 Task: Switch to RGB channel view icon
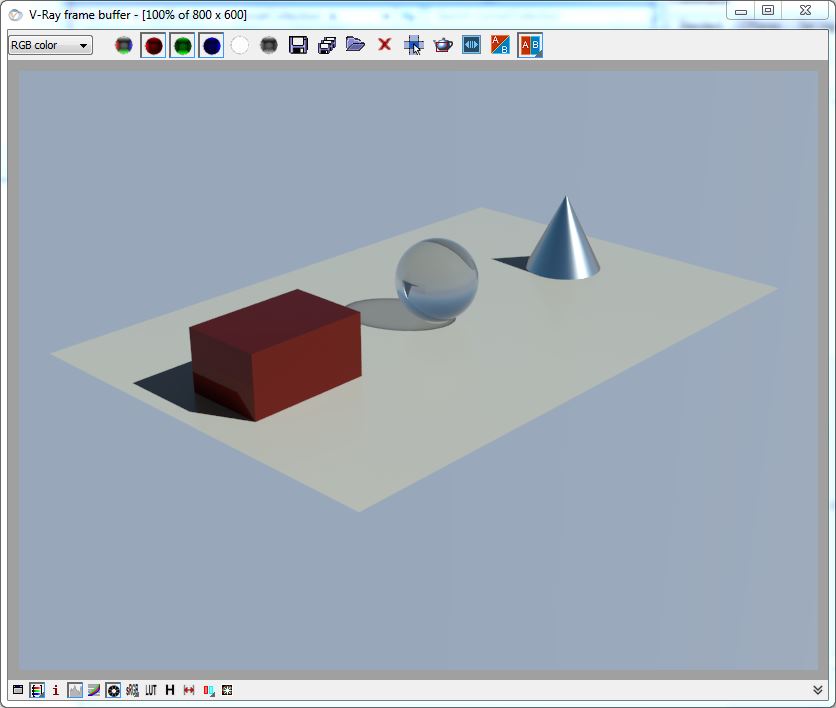[x=124, y=45]
